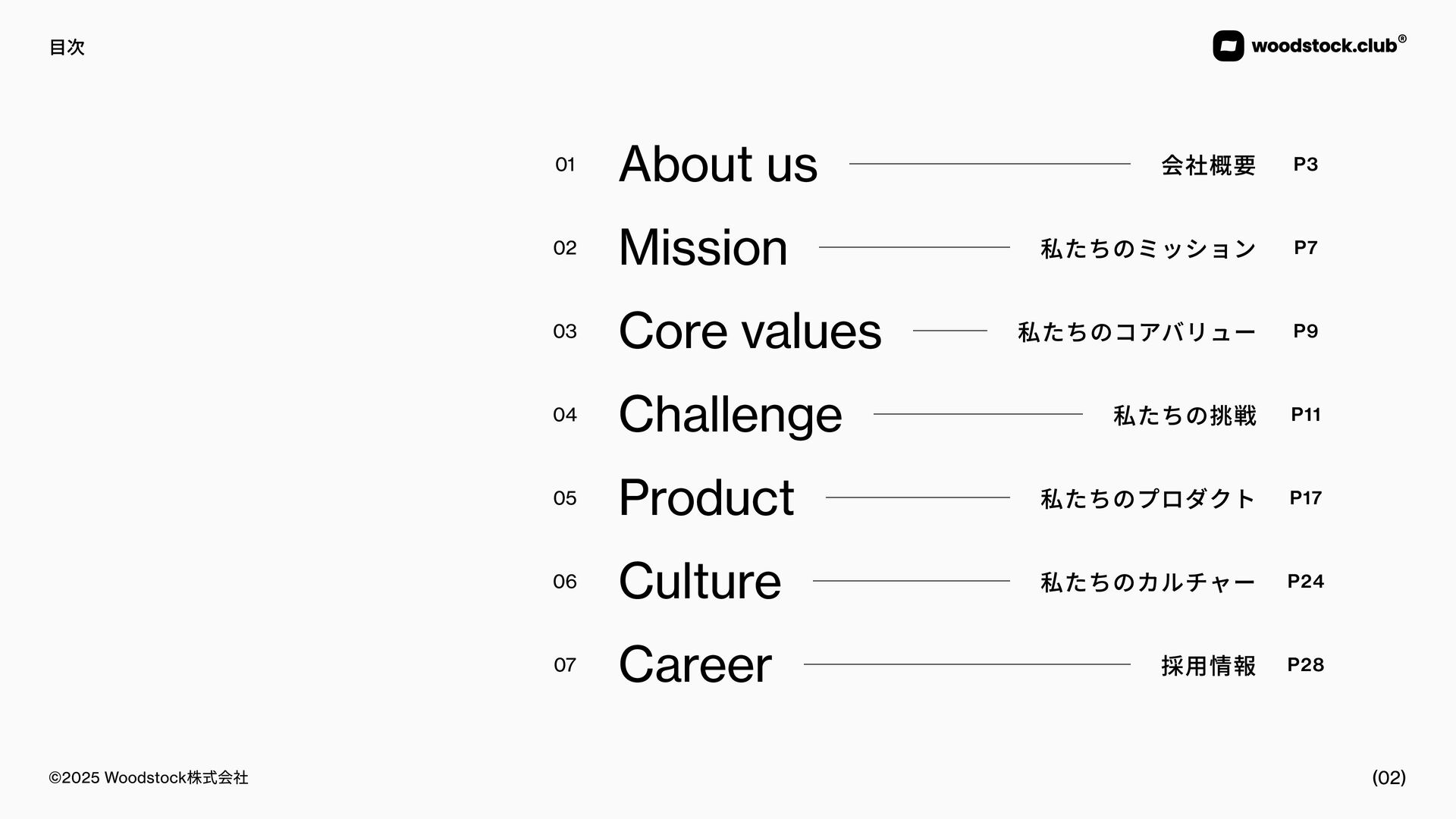Click the 私たちのコアバリュー subtitle
Viewport: 1456px width, 819px height.
pyautogui.click(x=1137, y=331)
